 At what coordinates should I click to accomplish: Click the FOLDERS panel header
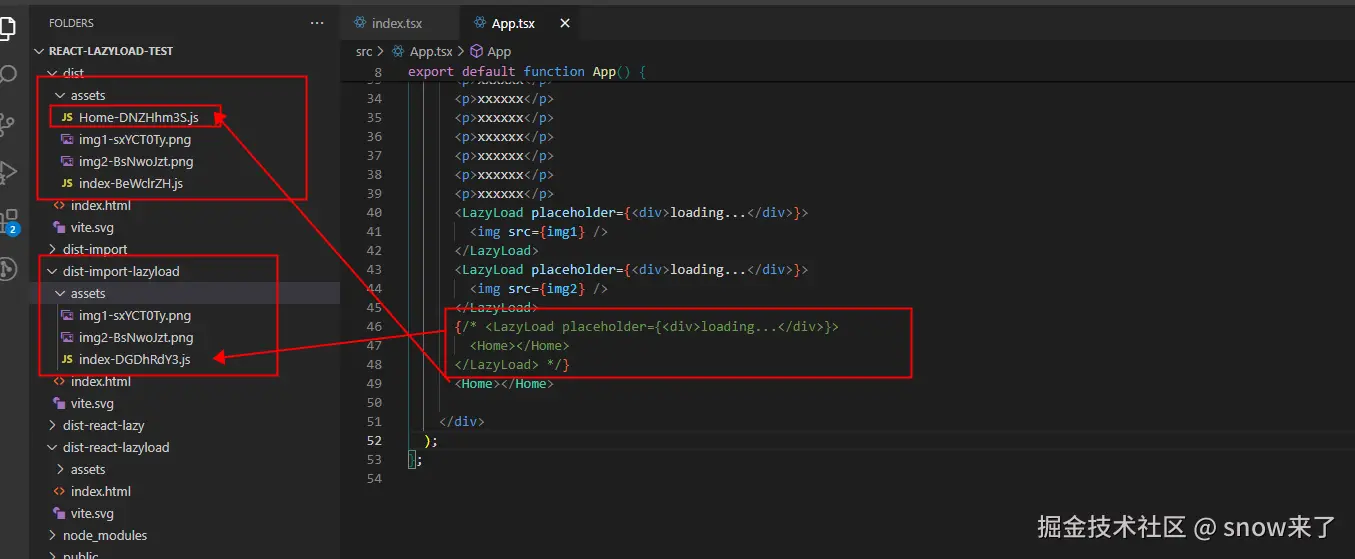pyautogui.click(x=71, y=22)
